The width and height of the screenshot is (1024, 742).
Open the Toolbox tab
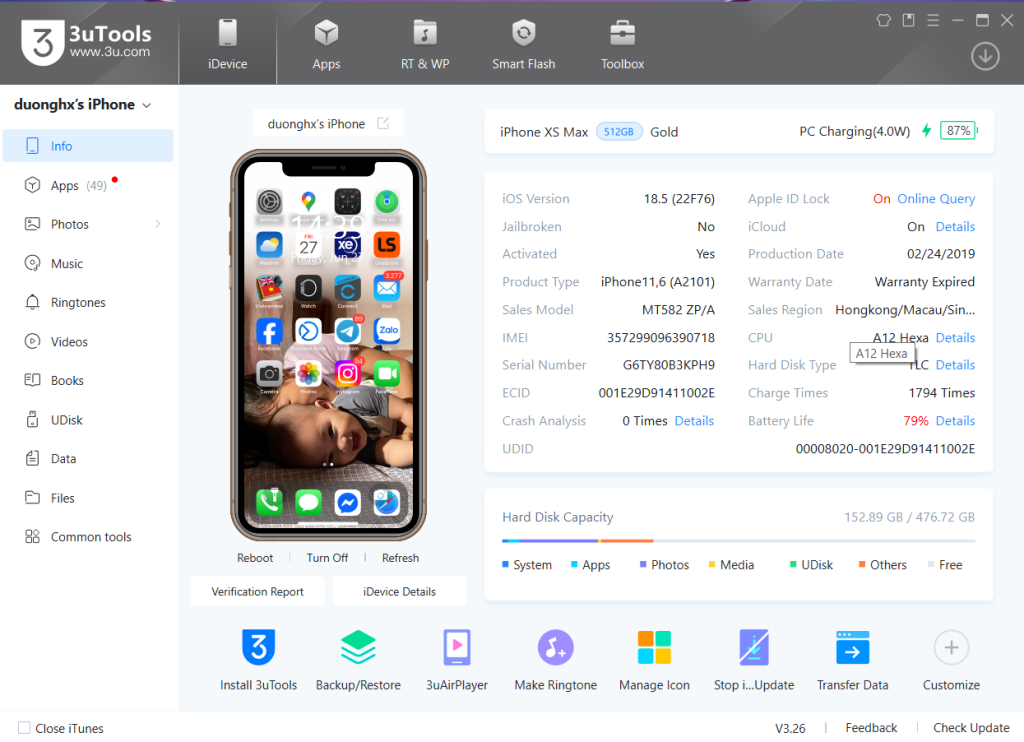[622, 44]
